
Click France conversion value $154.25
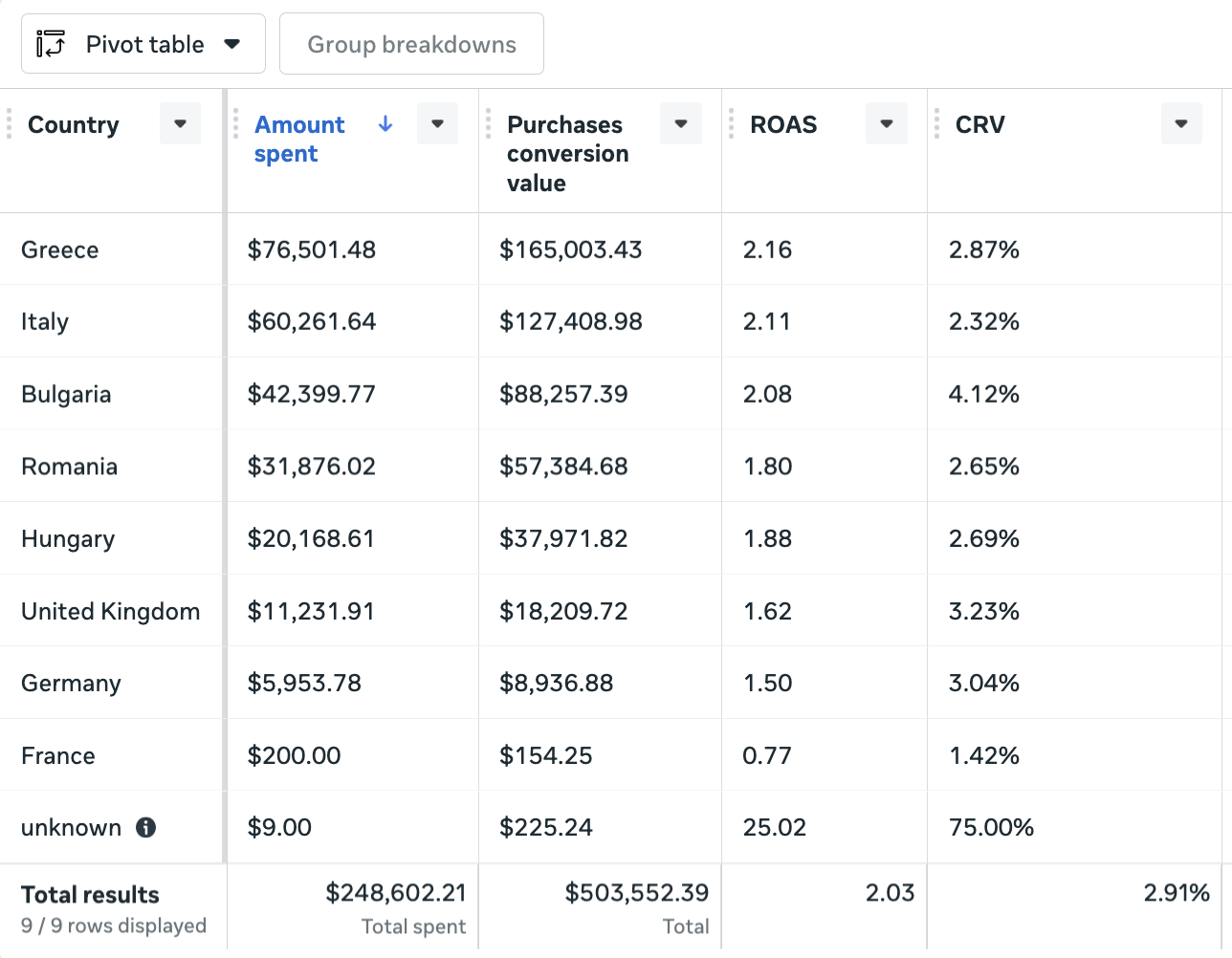coord(546,755)
